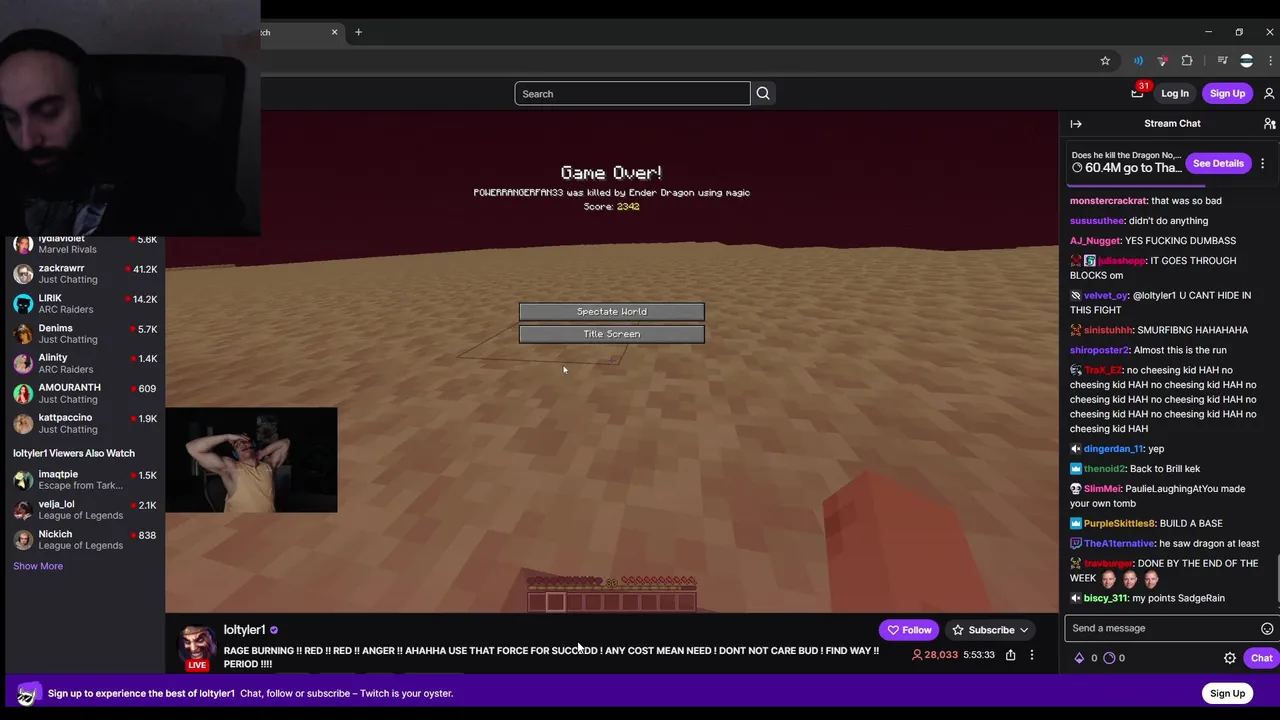Restore down the browser window
Image resolution: width=1280 pixels, height=720 pixels.
coord(1239,32)
